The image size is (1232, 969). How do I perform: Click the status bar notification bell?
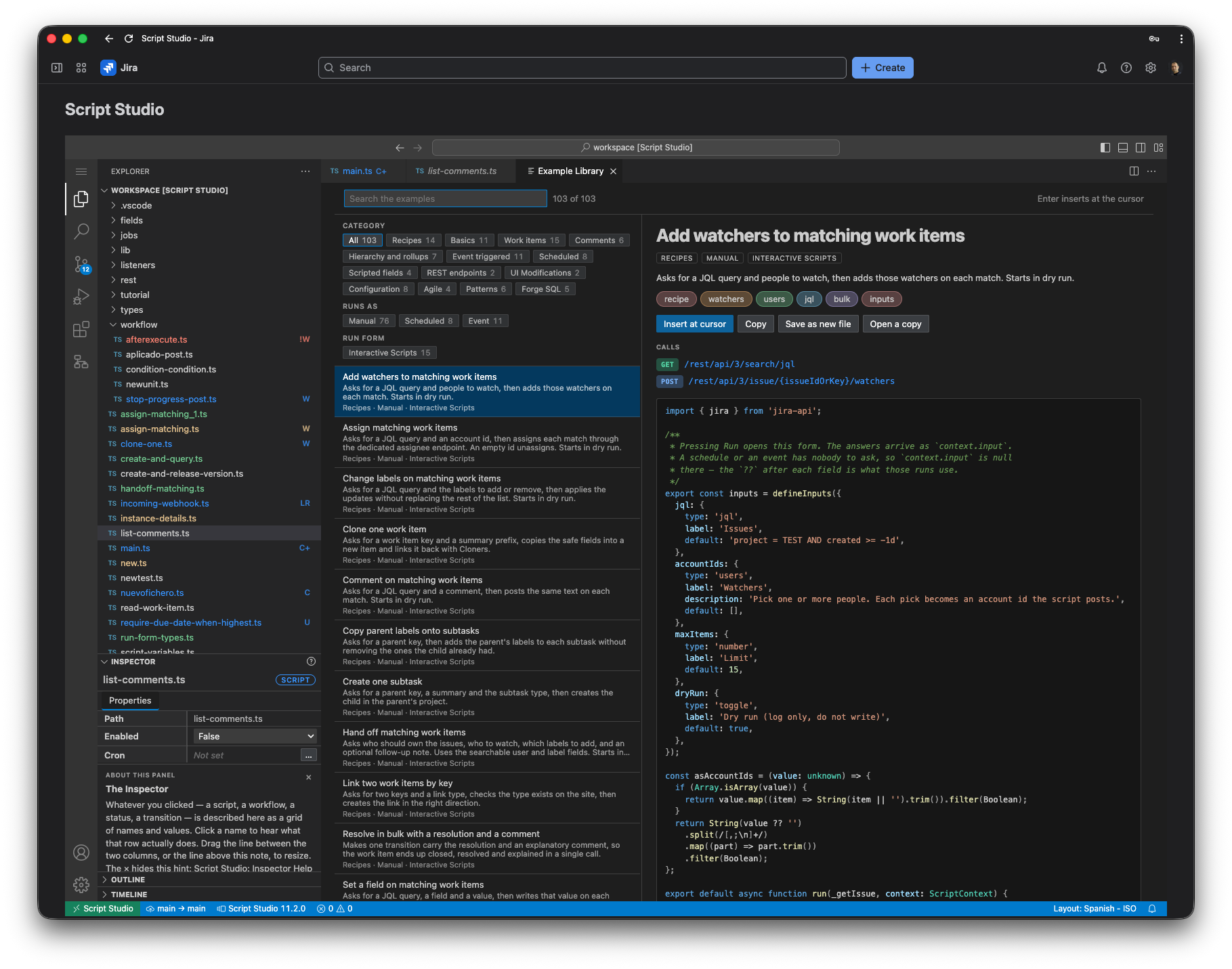coord(1152,909)
